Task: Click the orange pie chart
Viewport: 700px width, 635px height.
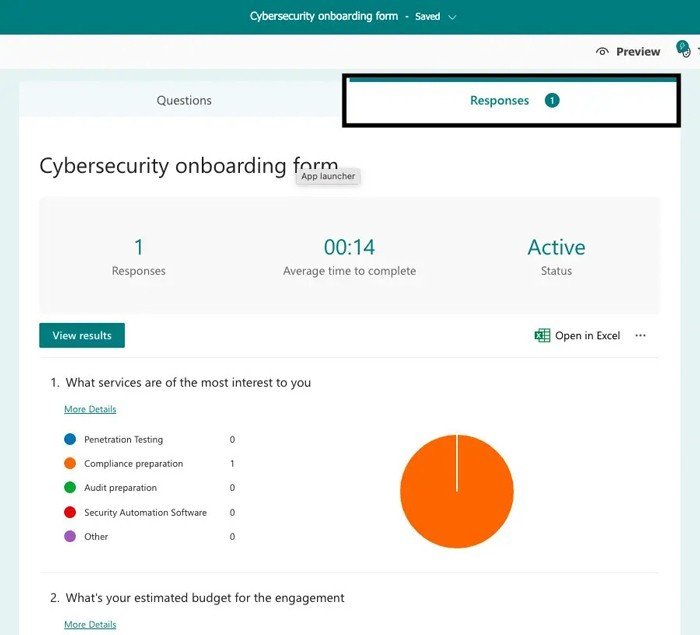Action: pos(456,491)
